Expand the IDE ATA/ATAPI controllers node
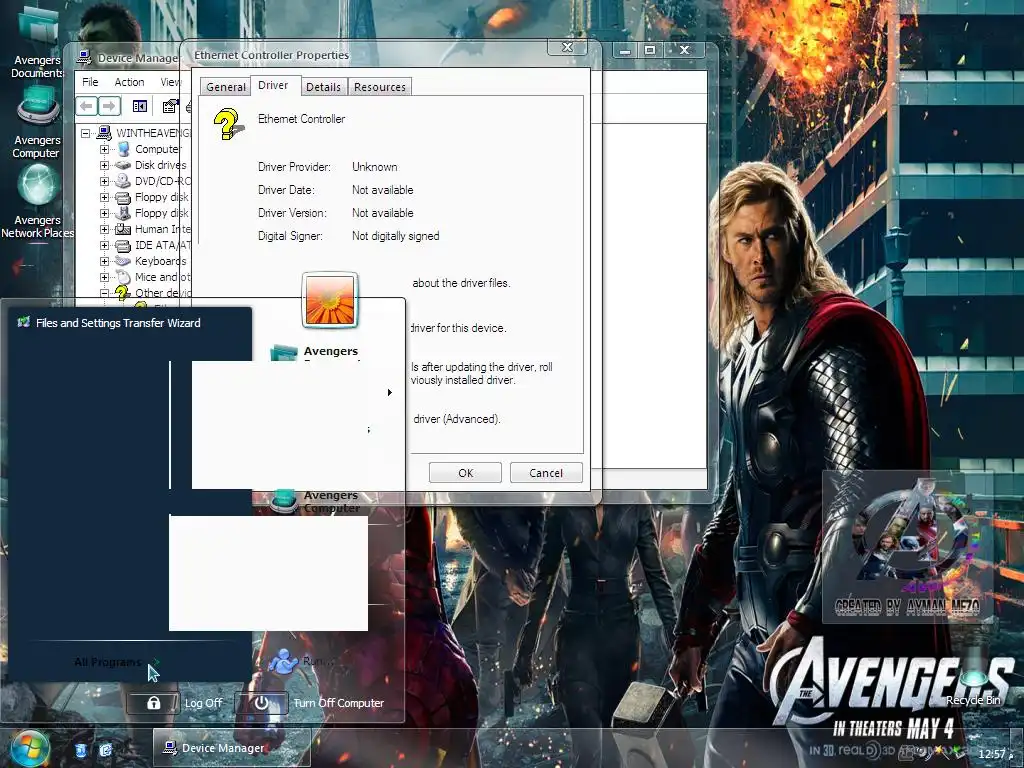The height and width of the screenshot is (768, 1024). (104, 246)
